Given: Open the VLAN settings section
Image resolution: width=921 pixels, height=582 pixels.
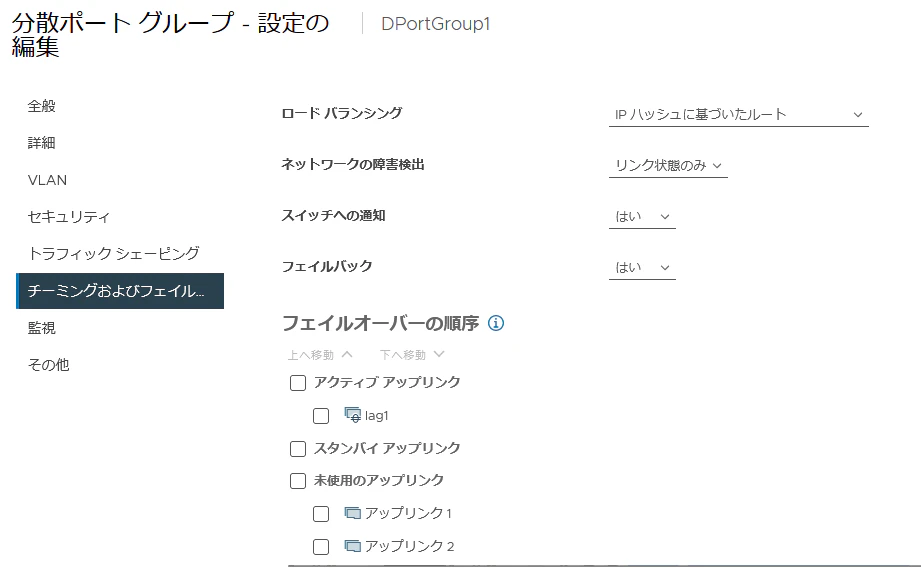Looking at the screenshot, I should pyautogui.click(x=48, y=180).
